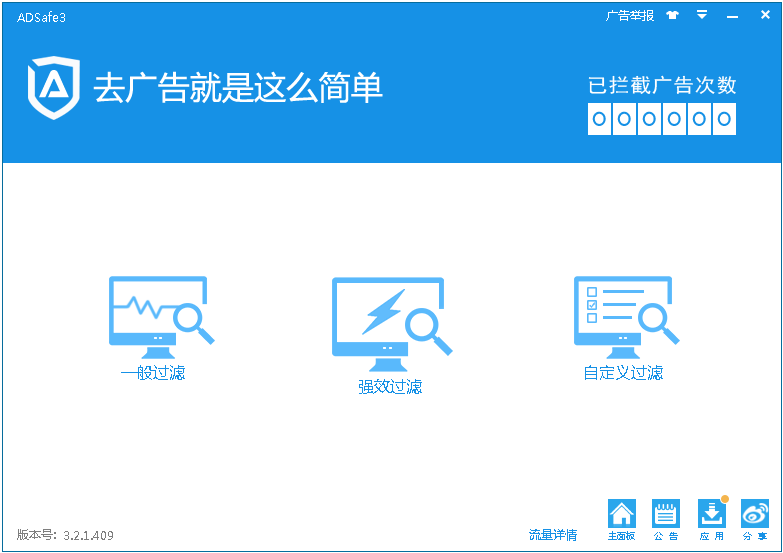Open the skin shirt icon in title bar
Screen dimensions: 783x553
point(673,15)
